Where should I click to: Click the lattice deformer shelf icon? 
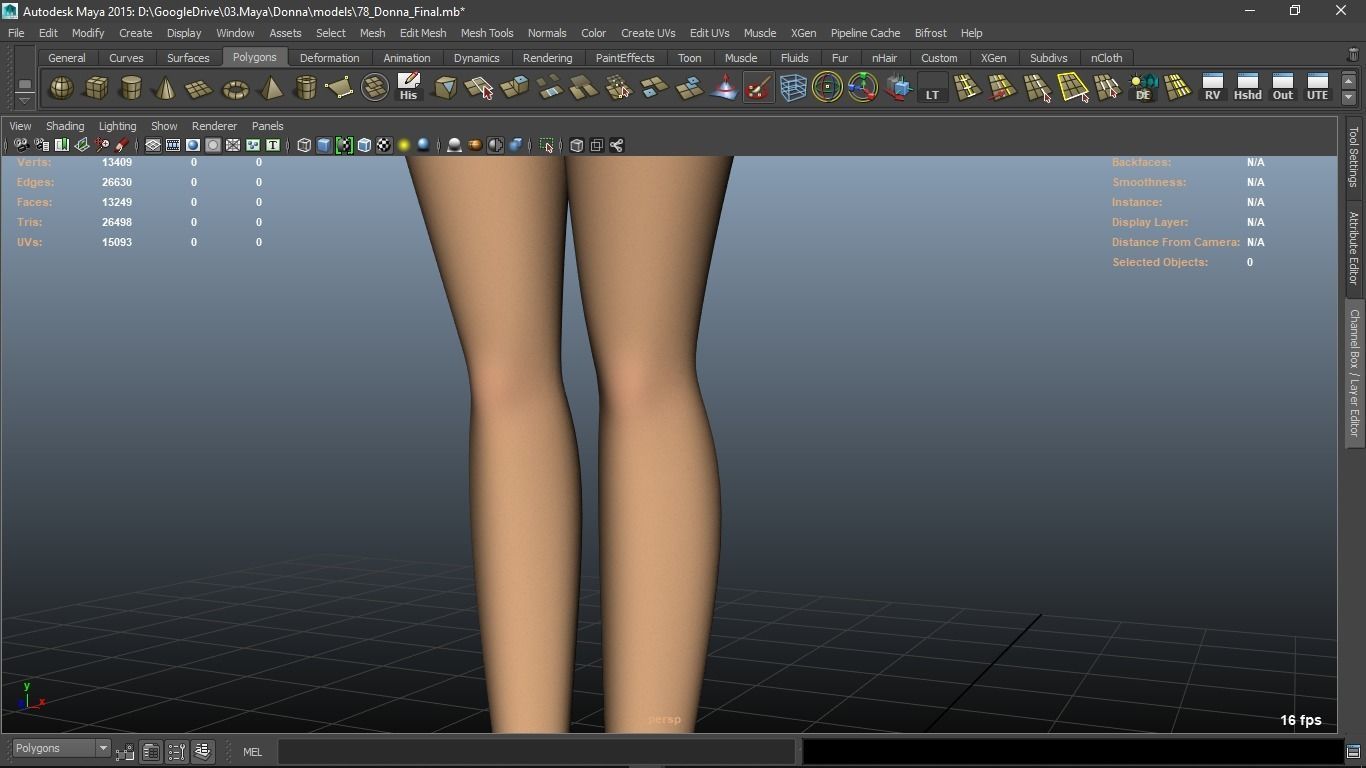(x=793, y=88)
